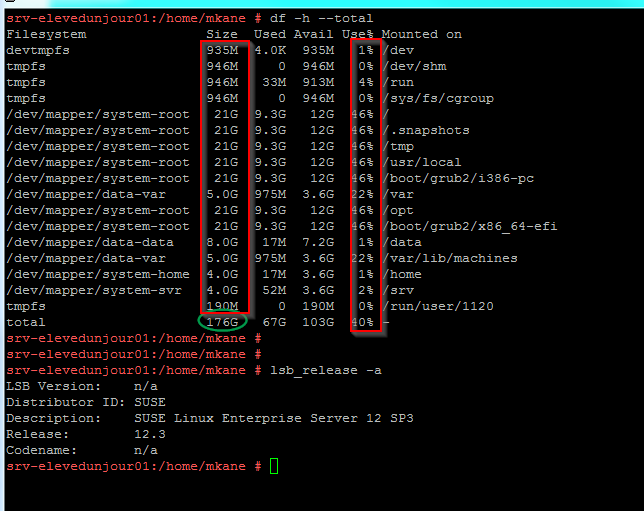Click the Use% column header
644x511 pixels.
click(x=359, y=34)
